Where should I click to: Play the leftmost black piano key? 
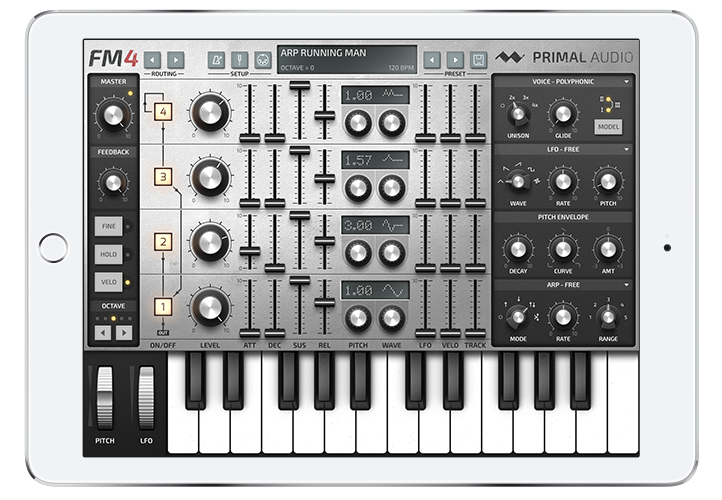195,380
